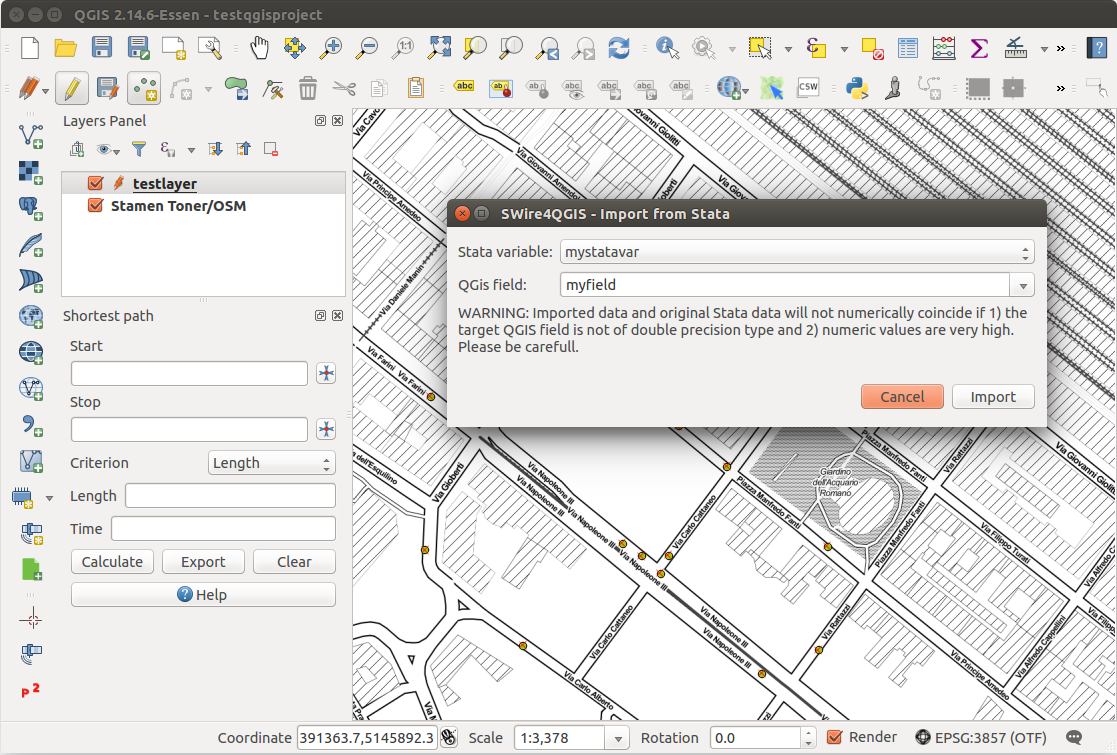Delete selected features with trash icon
This screenshot has height=755, width=1117.
click(x=308, y=88)
